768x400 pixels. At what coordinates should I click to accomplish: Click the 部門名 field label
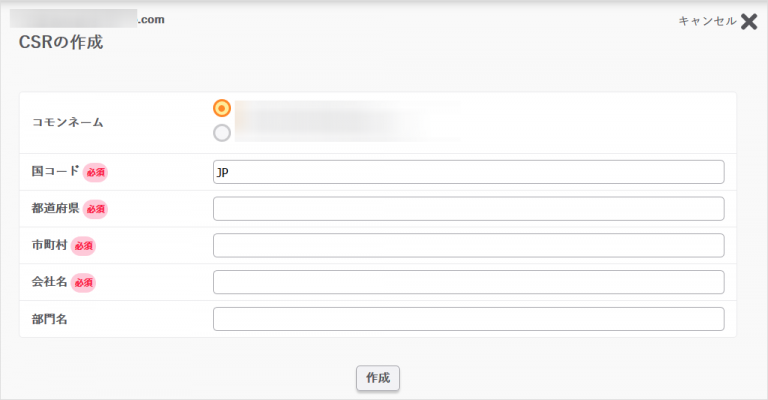pos(49,319)
